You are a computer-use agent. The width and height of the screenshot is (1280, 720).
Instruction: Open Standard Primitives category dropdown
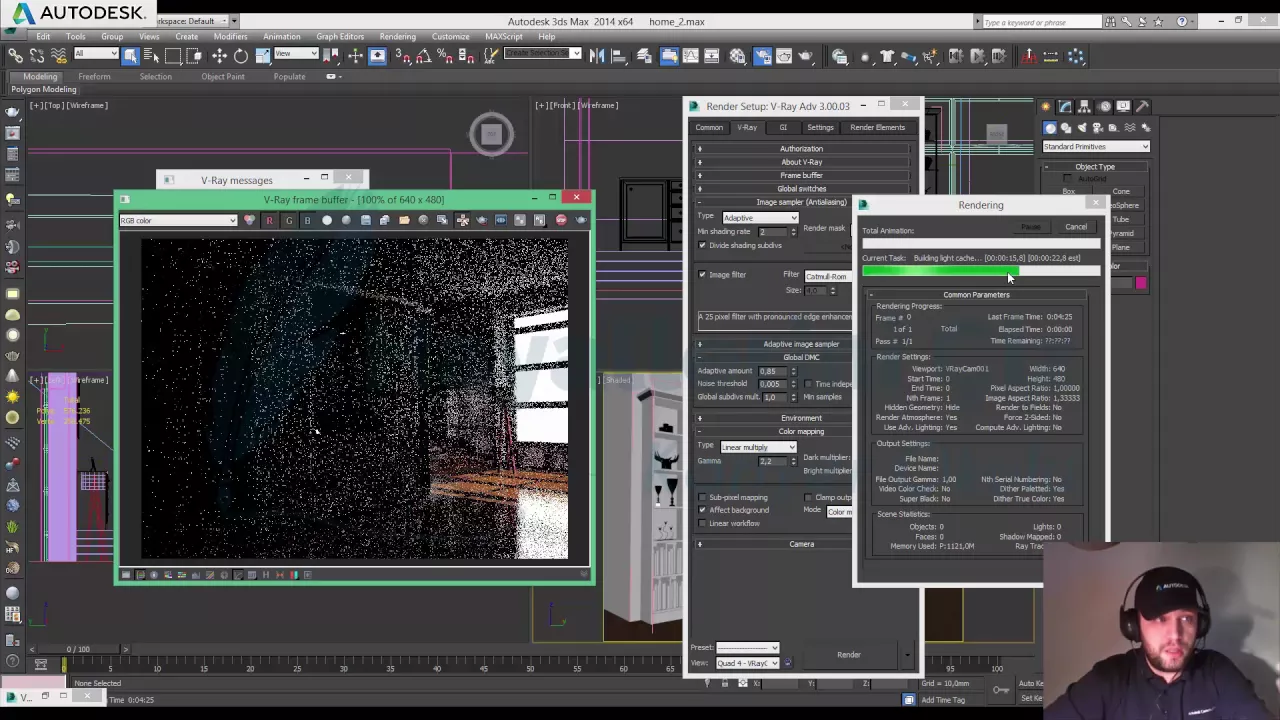[1095, 147]
